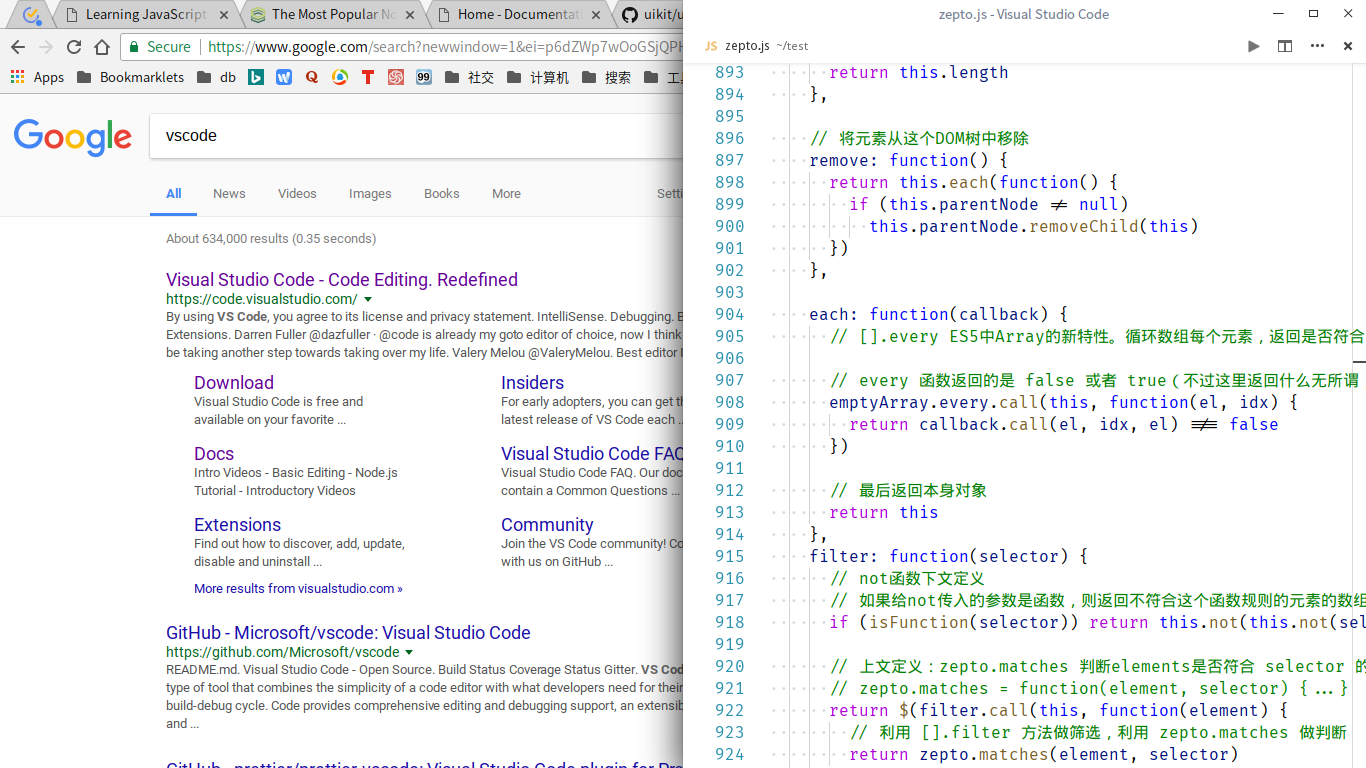This screenshot has height=768, width=1366.
Task: Open the Bing bookmark icon
Action: (256, 77)
